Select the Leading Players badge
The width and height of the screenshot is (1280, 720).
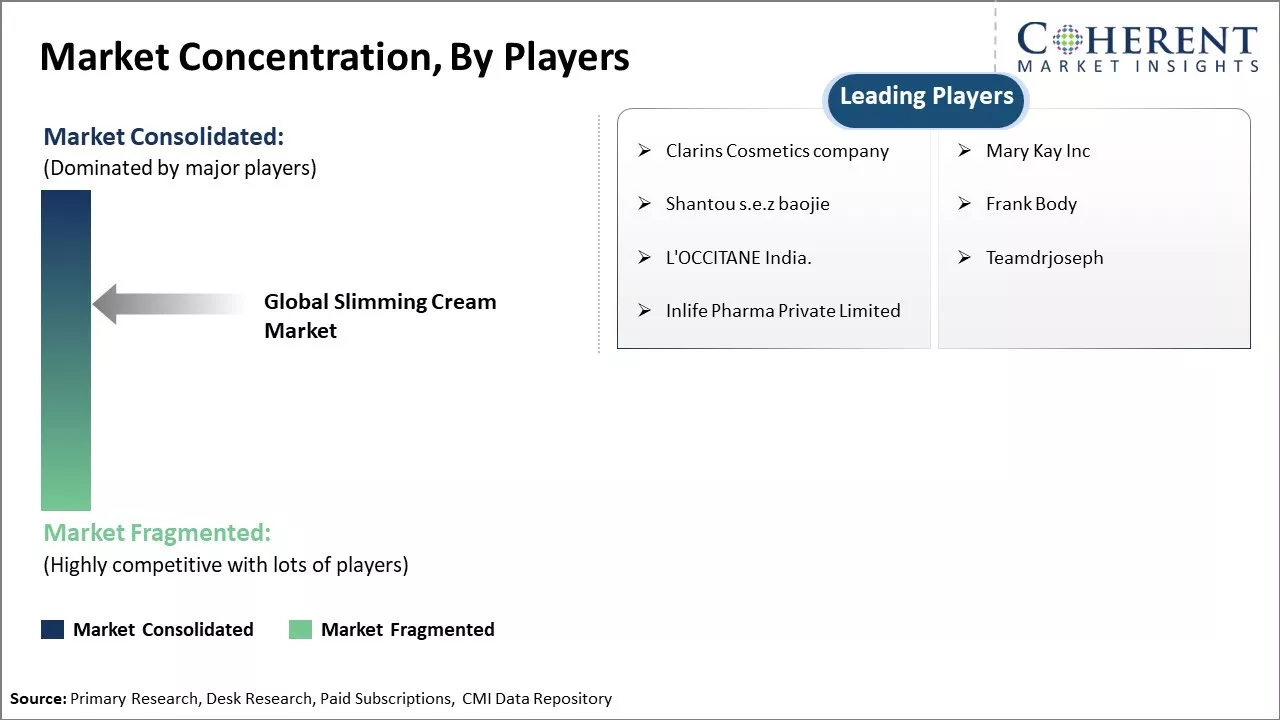tap(926, 98)
